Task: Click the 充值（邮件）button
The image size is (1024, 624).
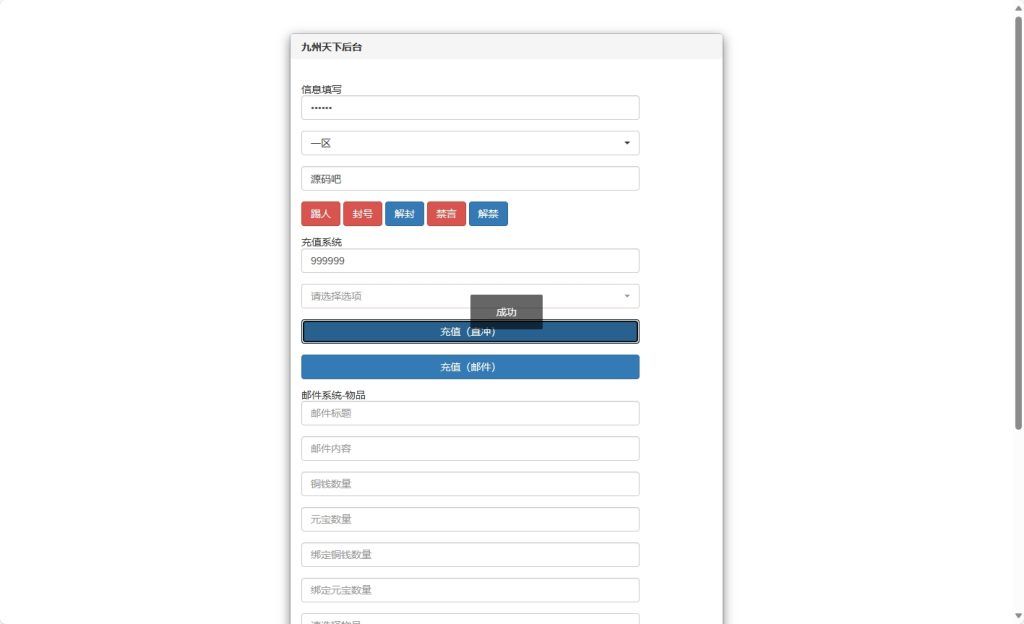Action: [470, 367]
